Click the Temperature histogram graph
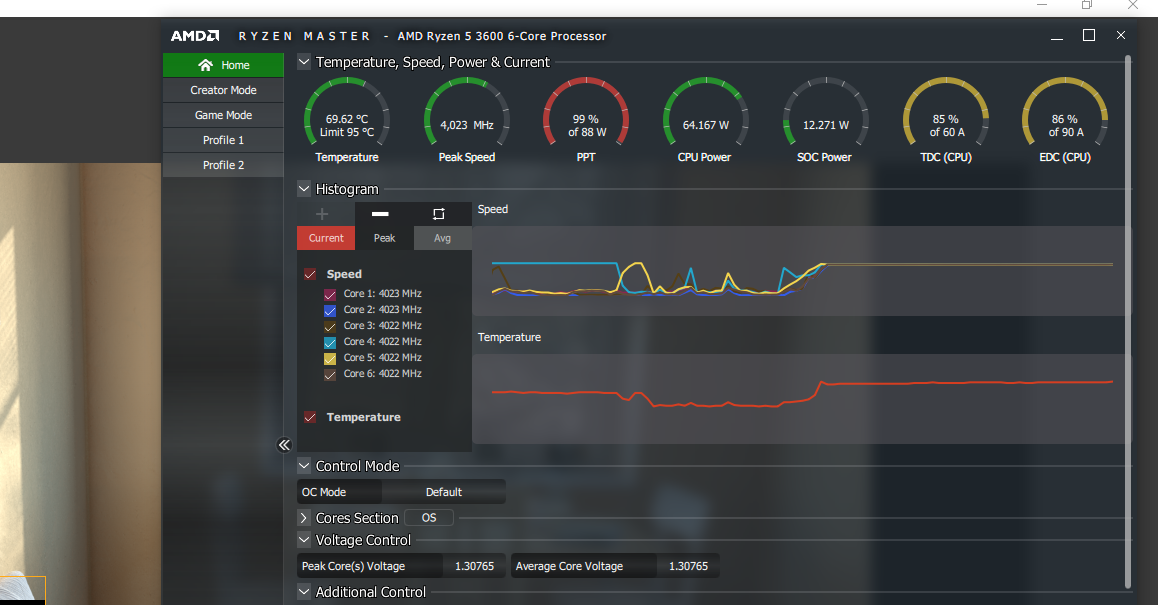The height and width of the screenshot is (605, 1158). click(x=801, y=399)
